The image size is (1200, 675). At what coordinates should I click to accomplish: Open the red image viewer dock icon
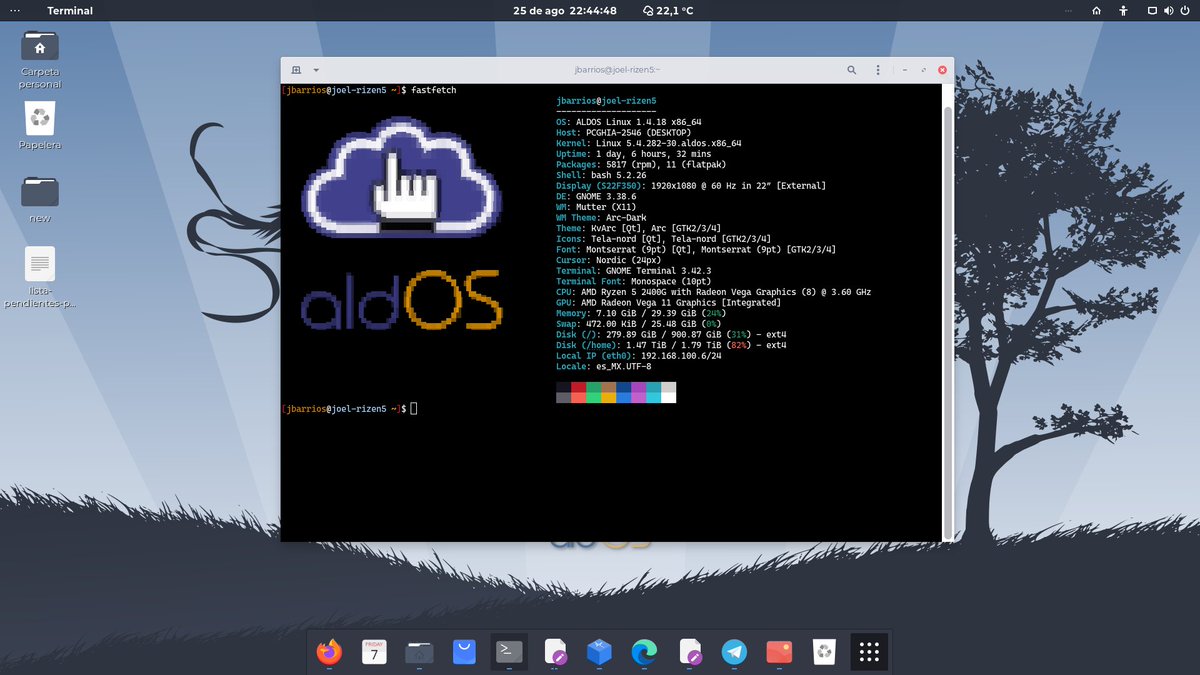click(779, 652)
